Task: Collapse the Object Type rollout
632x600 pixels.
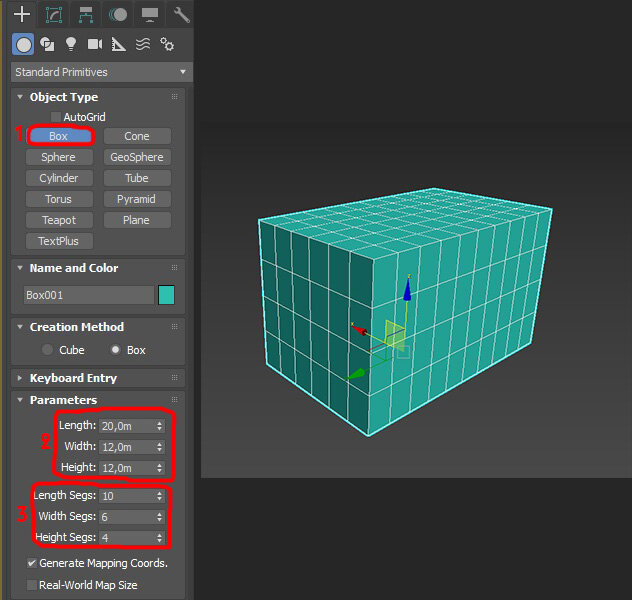Action: (20, 97)
